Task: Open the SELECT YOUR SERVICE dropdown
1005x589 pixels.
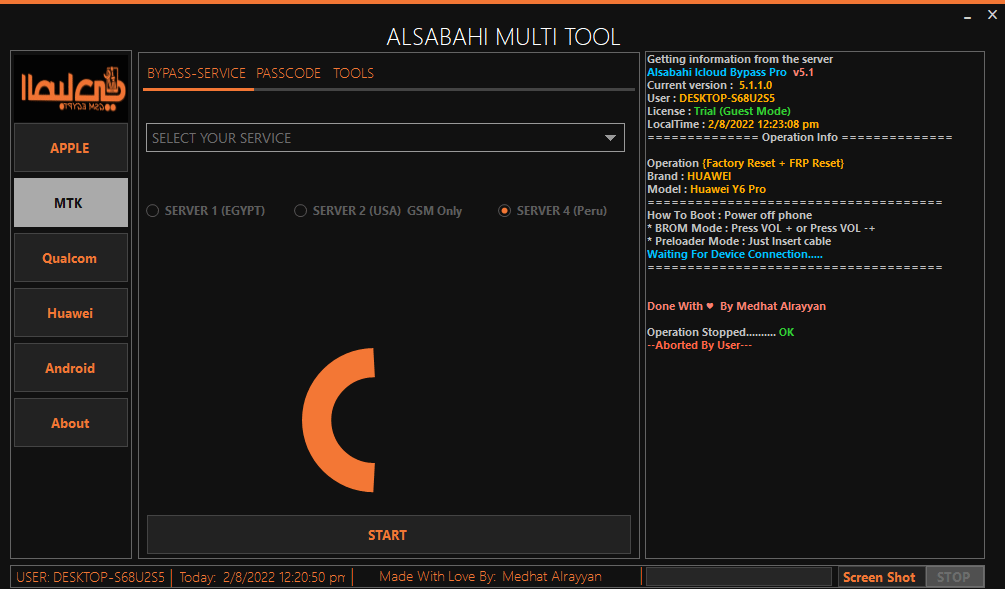Action: (x=385, y=137)
